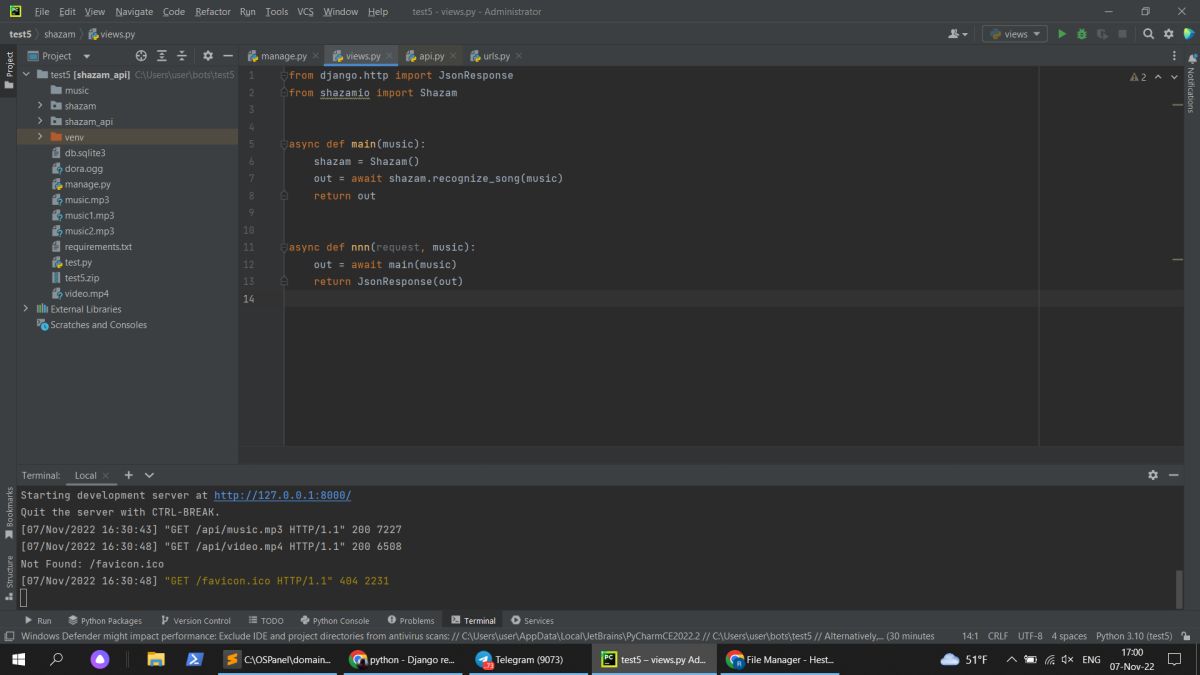Viewport: 1200px width, 675px height.
Task: Toggle tool window bars icon in status bar
Action: pos(9,635)
